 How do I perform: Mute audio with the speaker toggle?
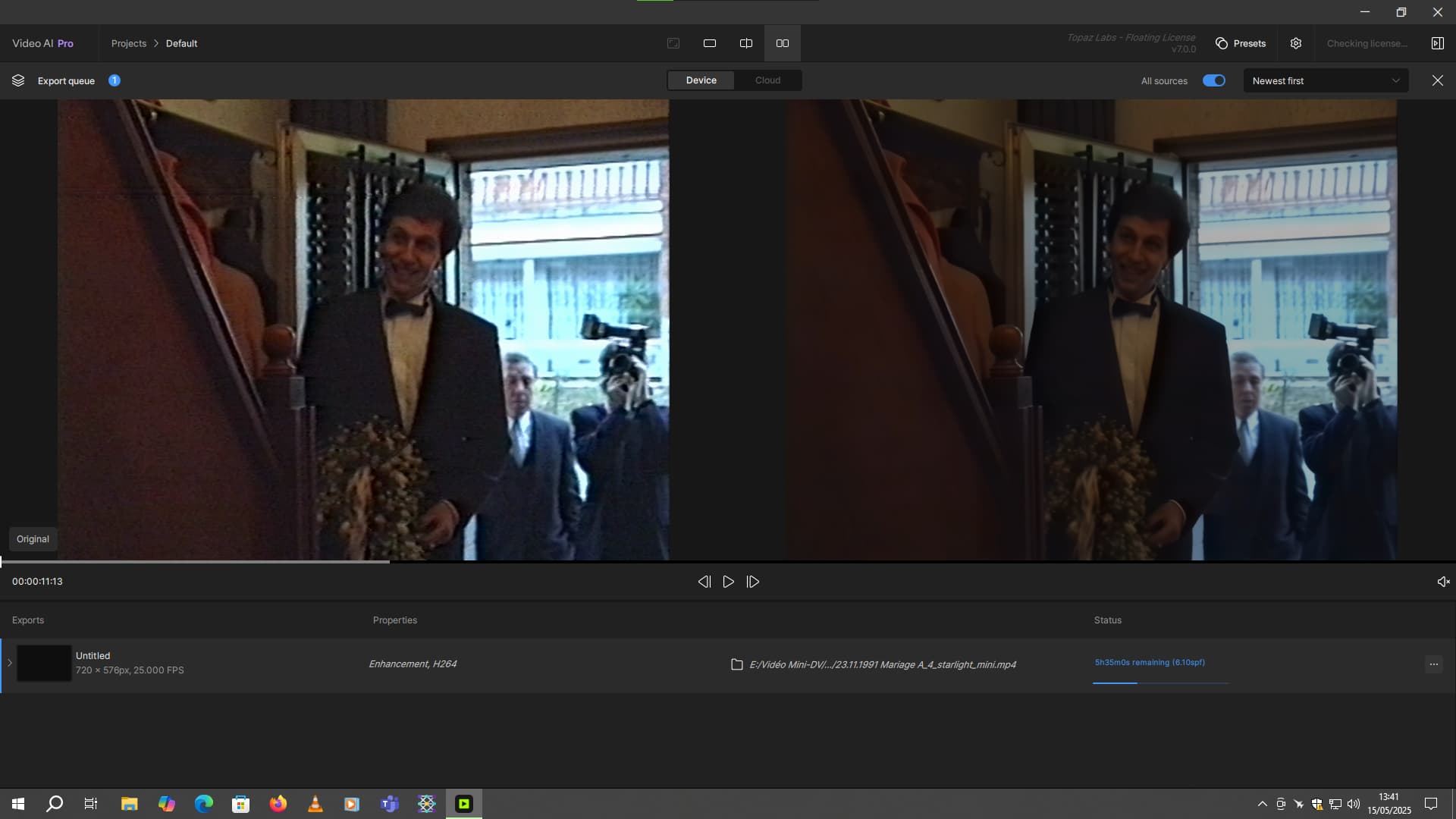point(1443,581)
